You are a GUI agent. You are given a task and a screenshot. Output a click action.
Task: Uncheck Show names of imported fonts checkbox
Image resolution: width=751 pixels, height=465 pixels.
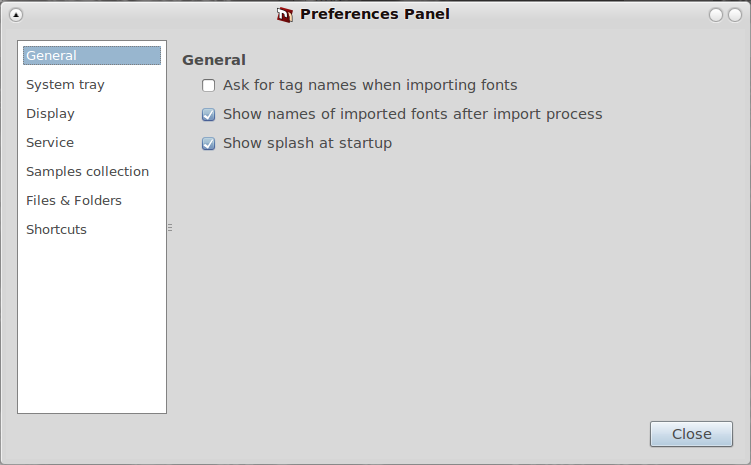point(208,114)
